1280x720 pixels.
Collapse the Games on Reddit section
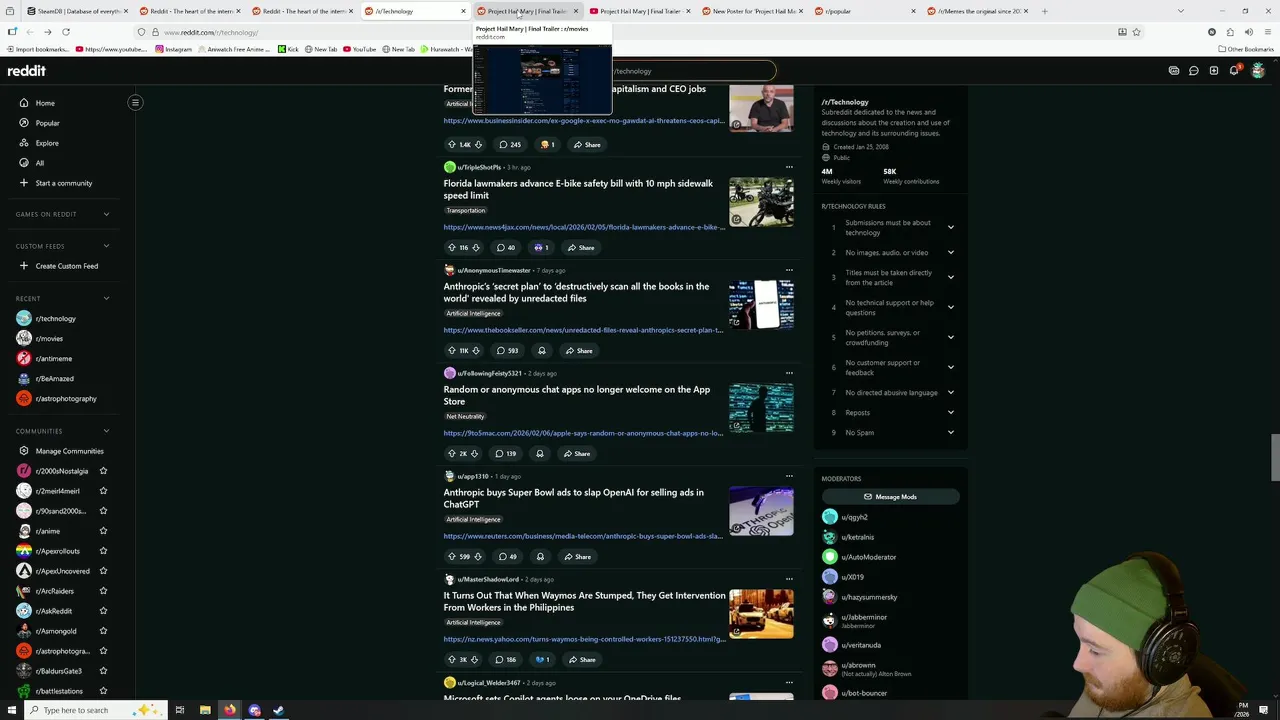point(106,214)
